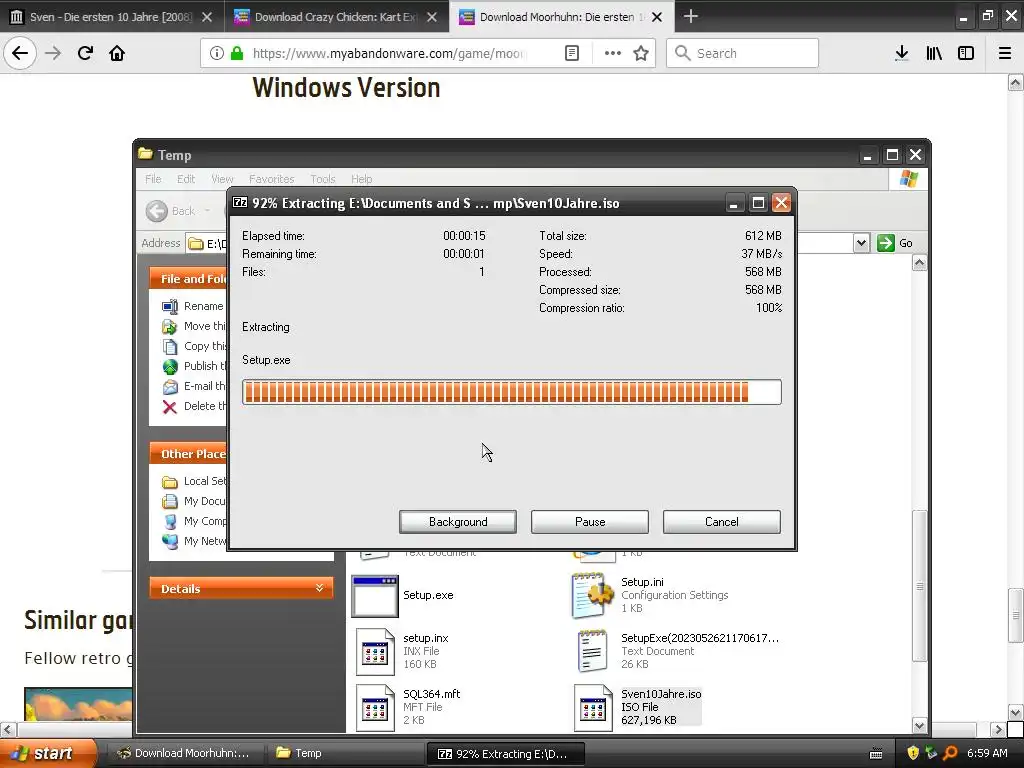Viewport: 1024px width, 768px height.
Task: Open Back history dropdown arrow
Action: tap(207, 211)
